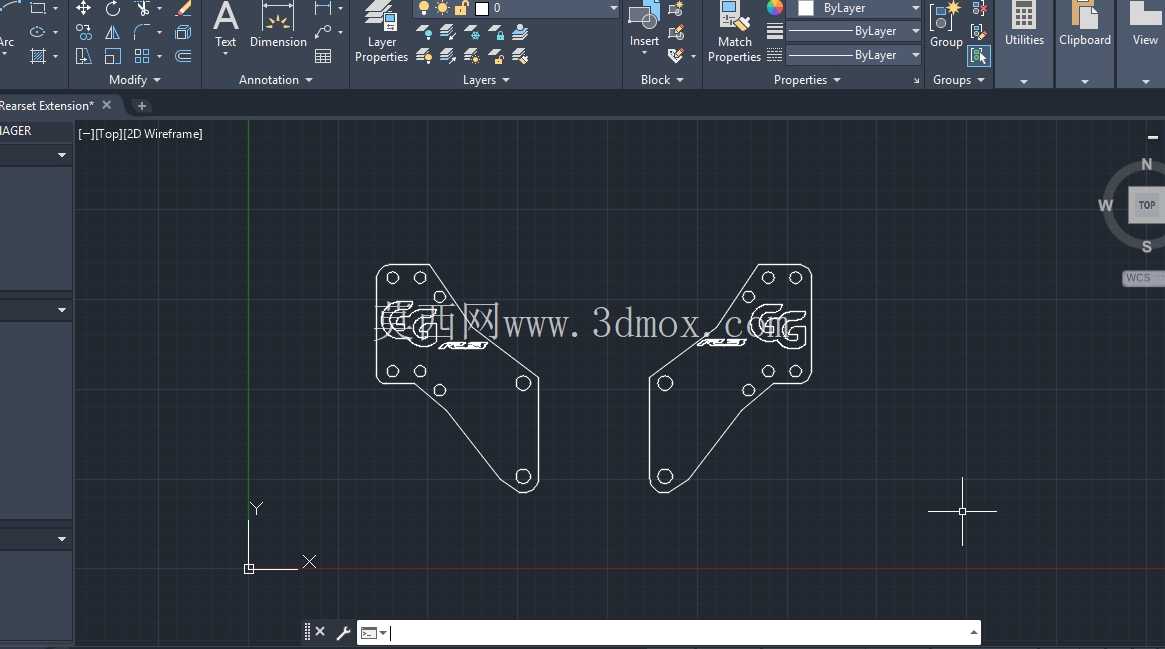This screenshot has height=649, width=1165.
Task: Click the Group Edit icon
Action: 979,32
